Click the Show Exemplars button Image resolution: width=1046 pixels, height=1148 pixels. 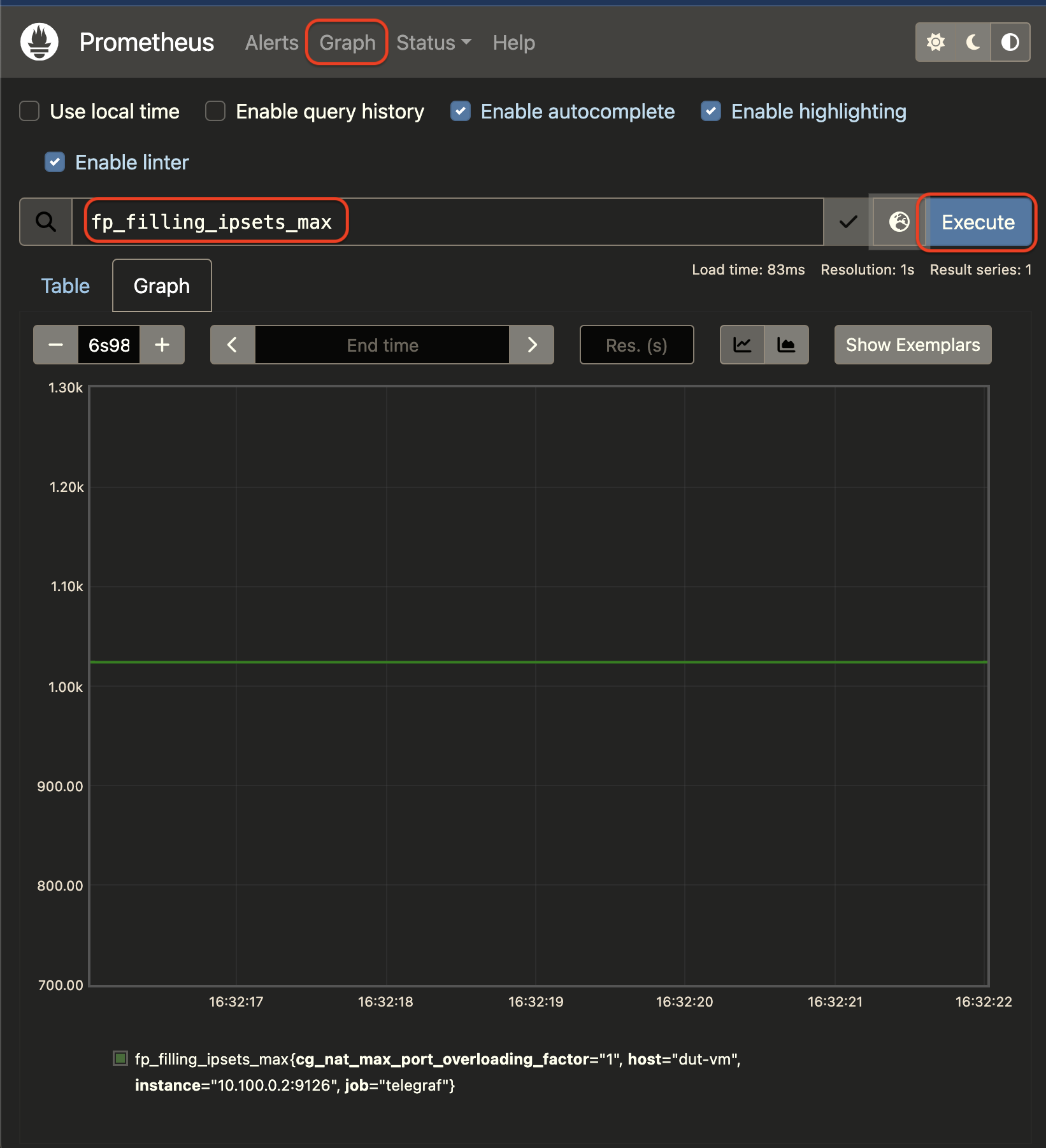pyautogui.click(x=912, y=345)
